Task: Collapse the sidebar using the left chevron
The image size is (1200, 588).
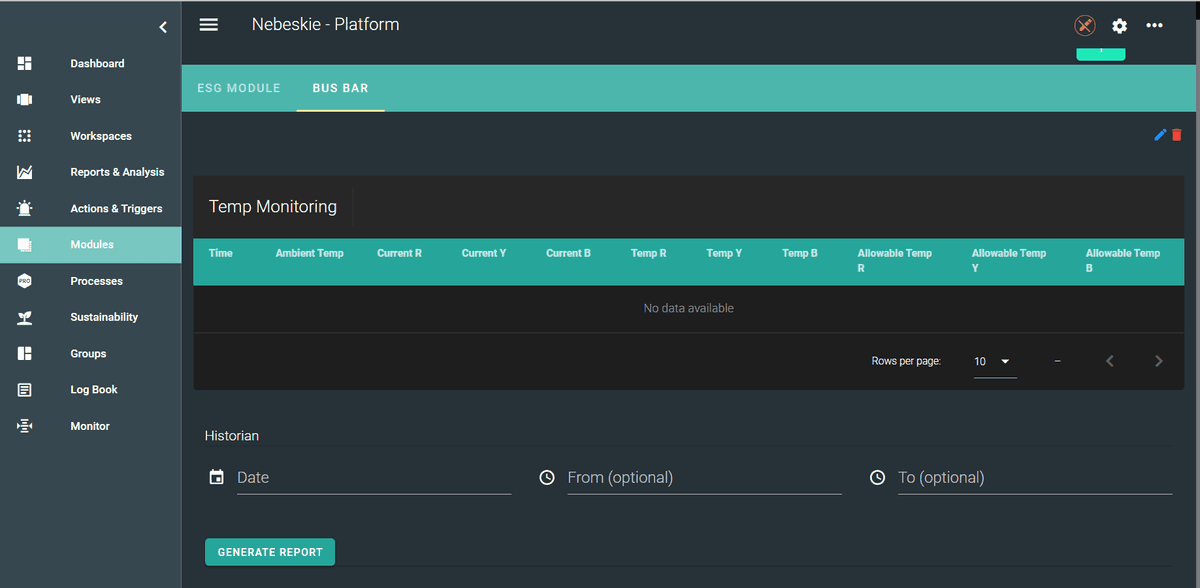Action: [x=163, y=27]
